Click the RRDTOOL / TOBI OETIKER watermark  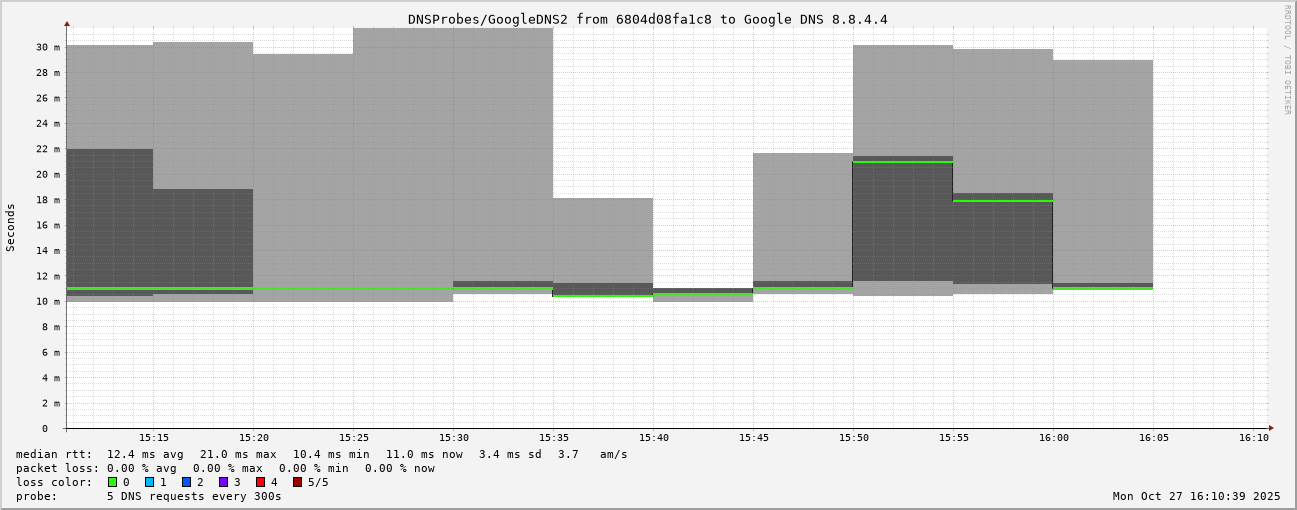click(1287, 60)
